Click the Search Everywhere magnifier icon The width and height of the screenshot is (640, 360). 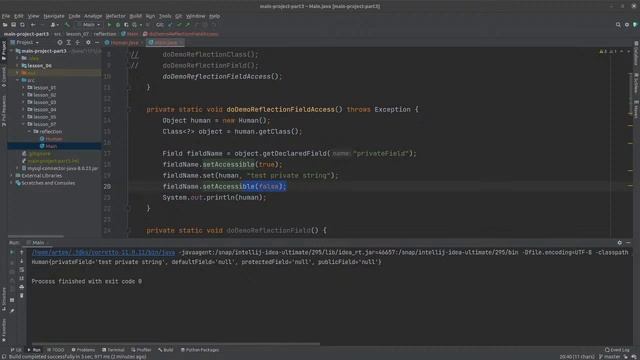click(x=618, y=25)
